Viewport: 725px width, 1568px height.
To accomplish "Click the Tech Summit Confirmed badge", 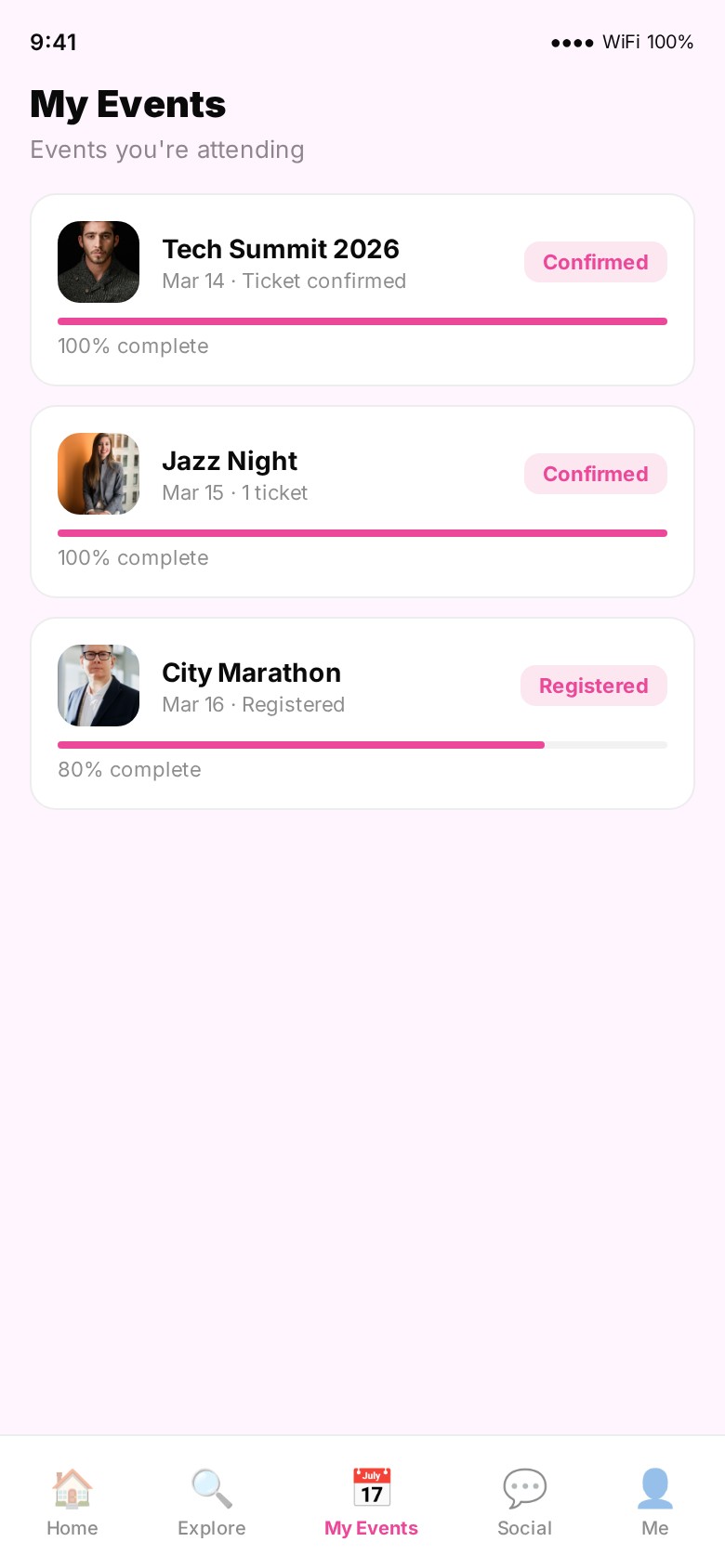I will coord(595,262).
